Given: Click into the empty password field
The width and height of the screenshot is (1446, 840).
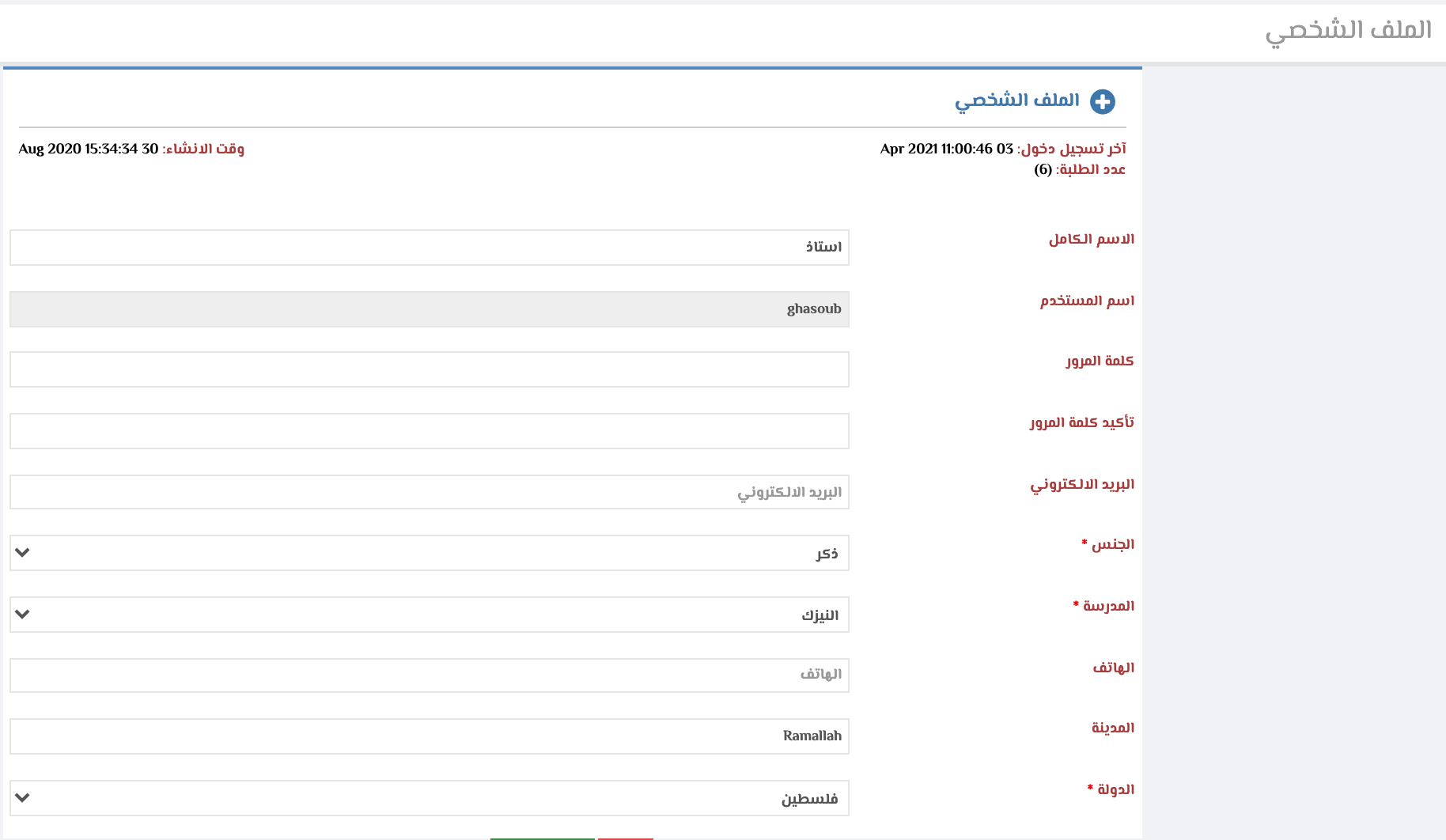Looking at the screenshot, I should [x=429, y=369].
